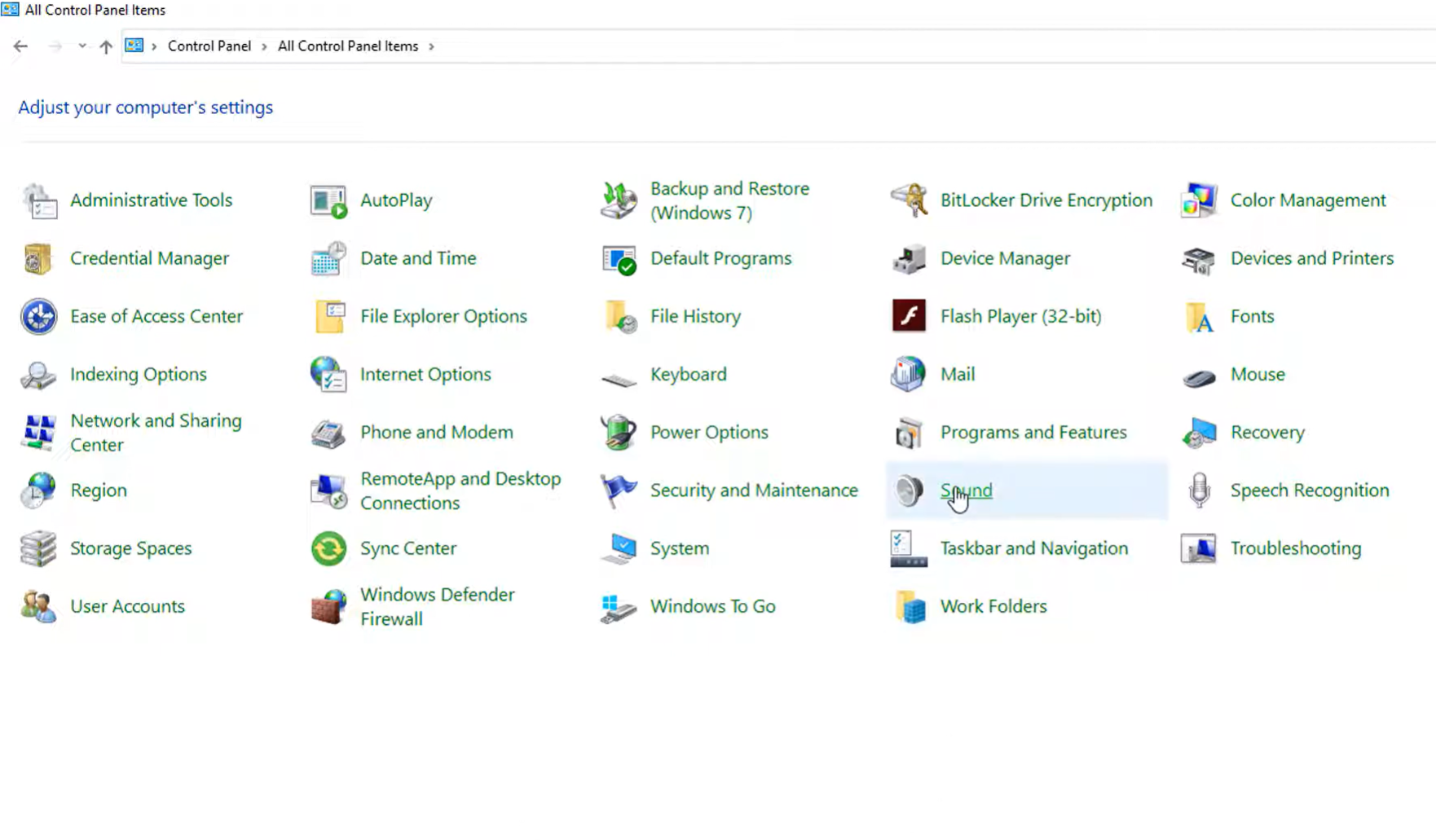Click the Flash Player red icon
This screenshot has height=840, width=1436.
point(908,316)
